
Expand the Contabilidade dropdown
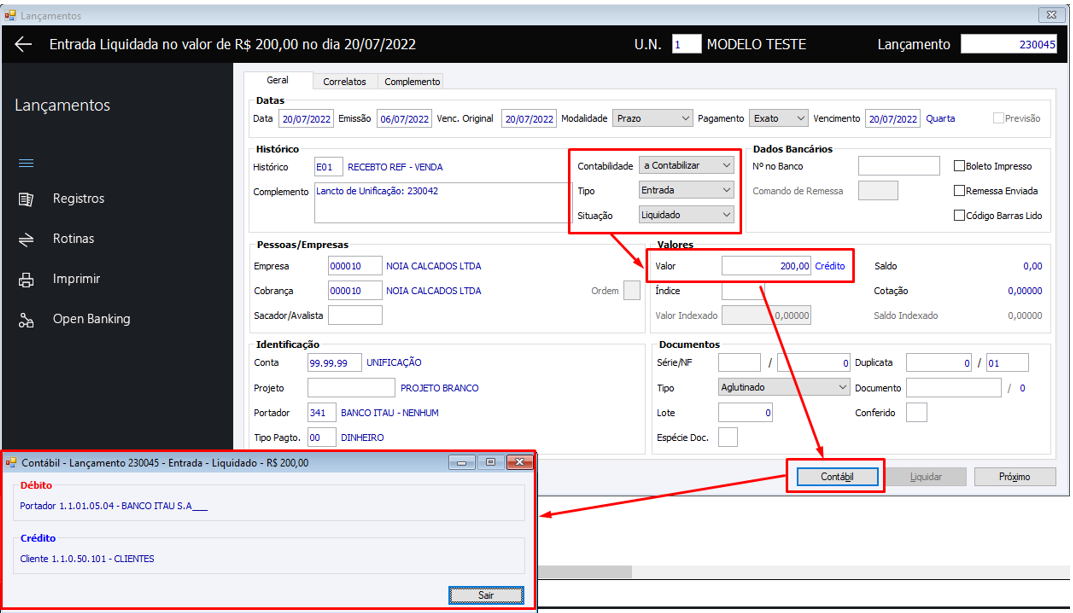point(686,166)
